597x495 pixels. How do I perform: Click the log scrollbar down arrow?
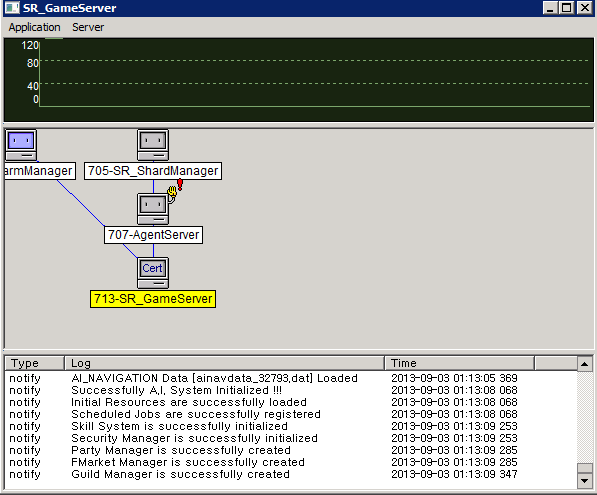pyautogui.click(x=584, y=481)
